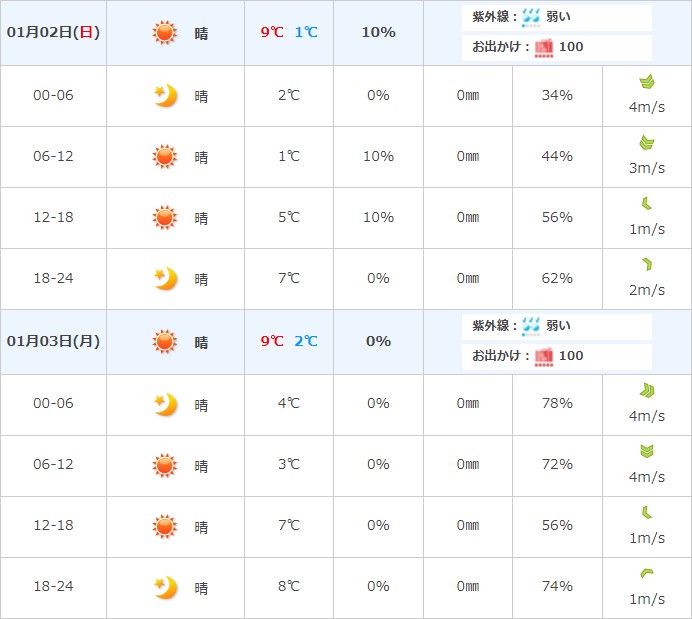Click the 12-18 time slot on 01月02日
Screen dimensions: 692x619
[x=53, y=217]
